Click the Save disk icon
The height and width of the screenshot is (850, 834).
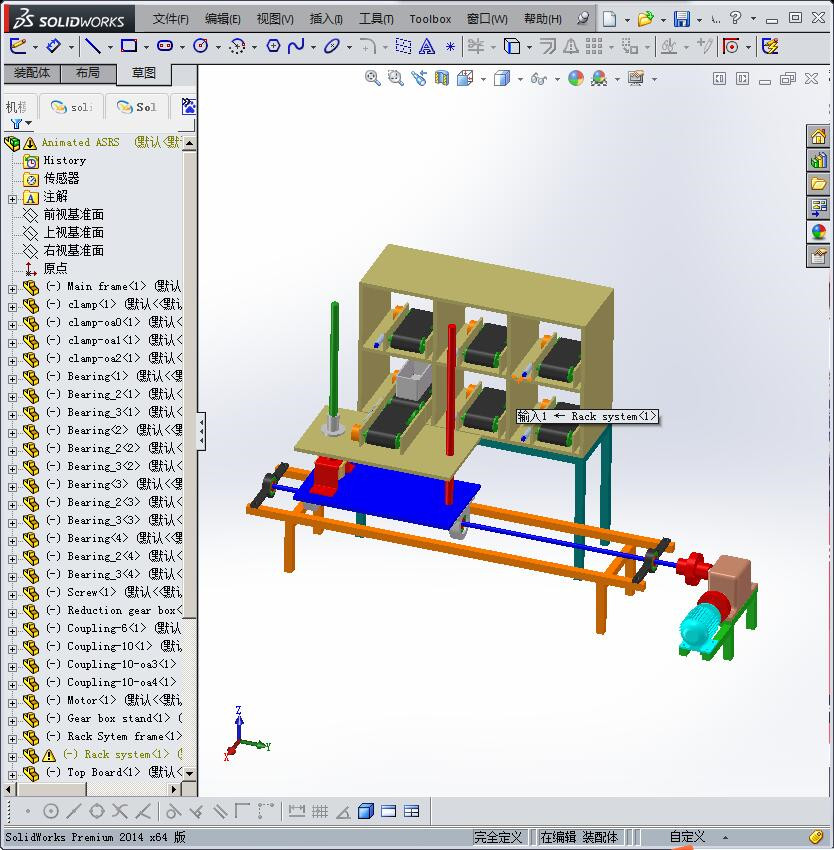[x=682, y=19]
